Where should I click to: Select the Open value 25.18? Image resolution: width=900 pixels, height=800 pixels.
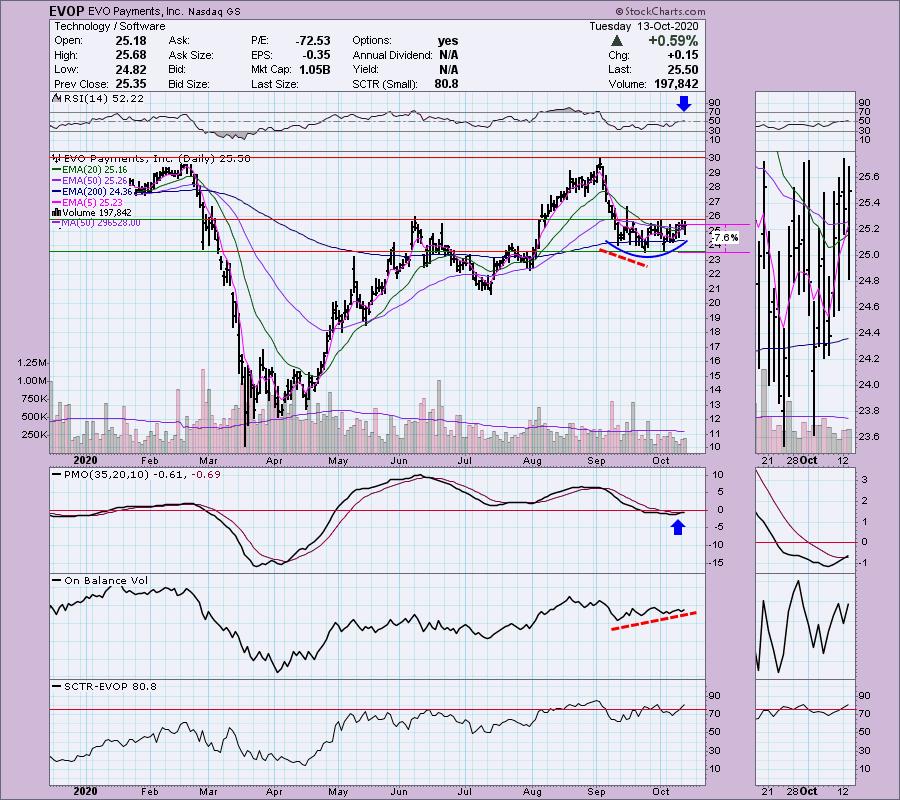(x=131, y=41)
